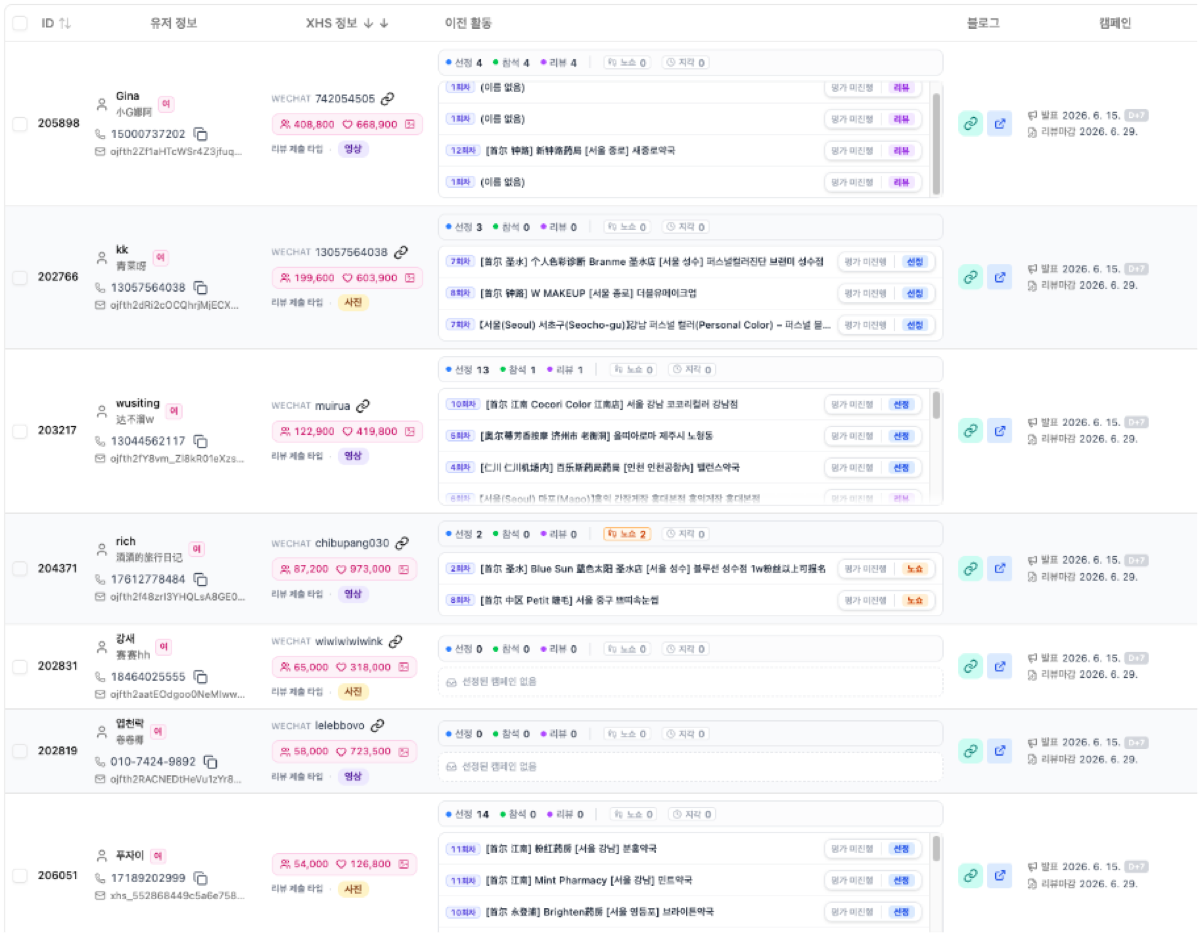Image resolution: width=1200 pixels, height=933 pixels.
Task: Open blue external link button for row 205898
Action: tap(1000, 123)
